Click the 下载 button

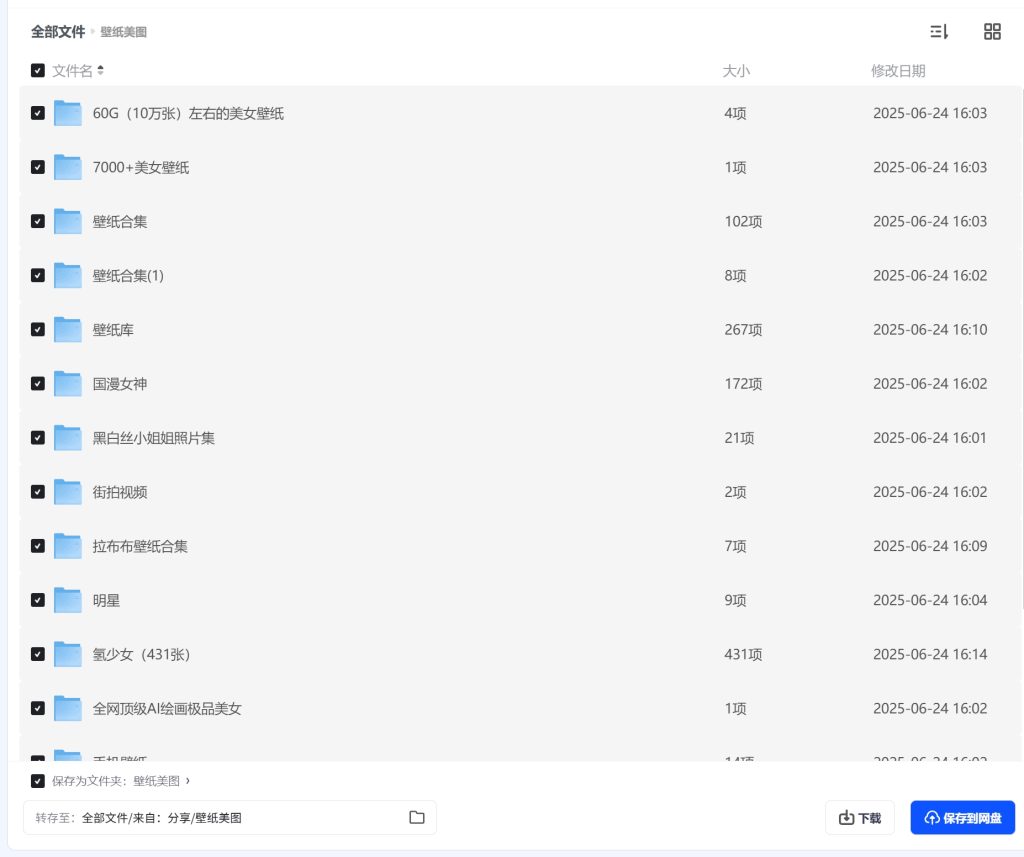click(x=859, y=817)
